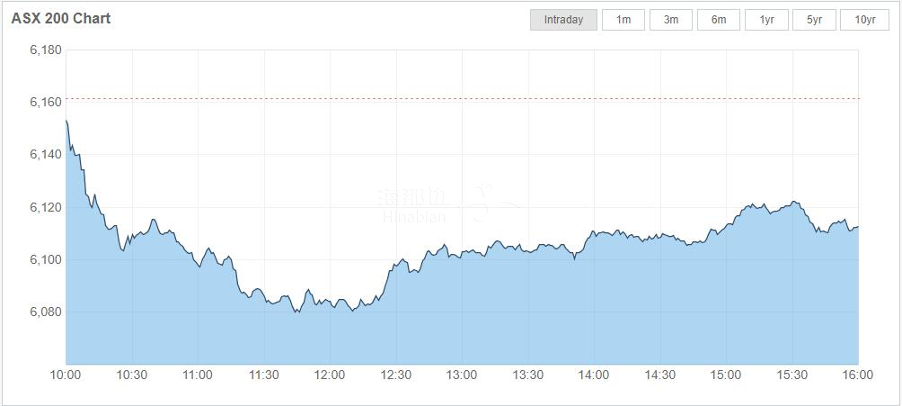Screen dimensions: 902x406
Task: Show the 6m chart range
Action: click(719, 20)
